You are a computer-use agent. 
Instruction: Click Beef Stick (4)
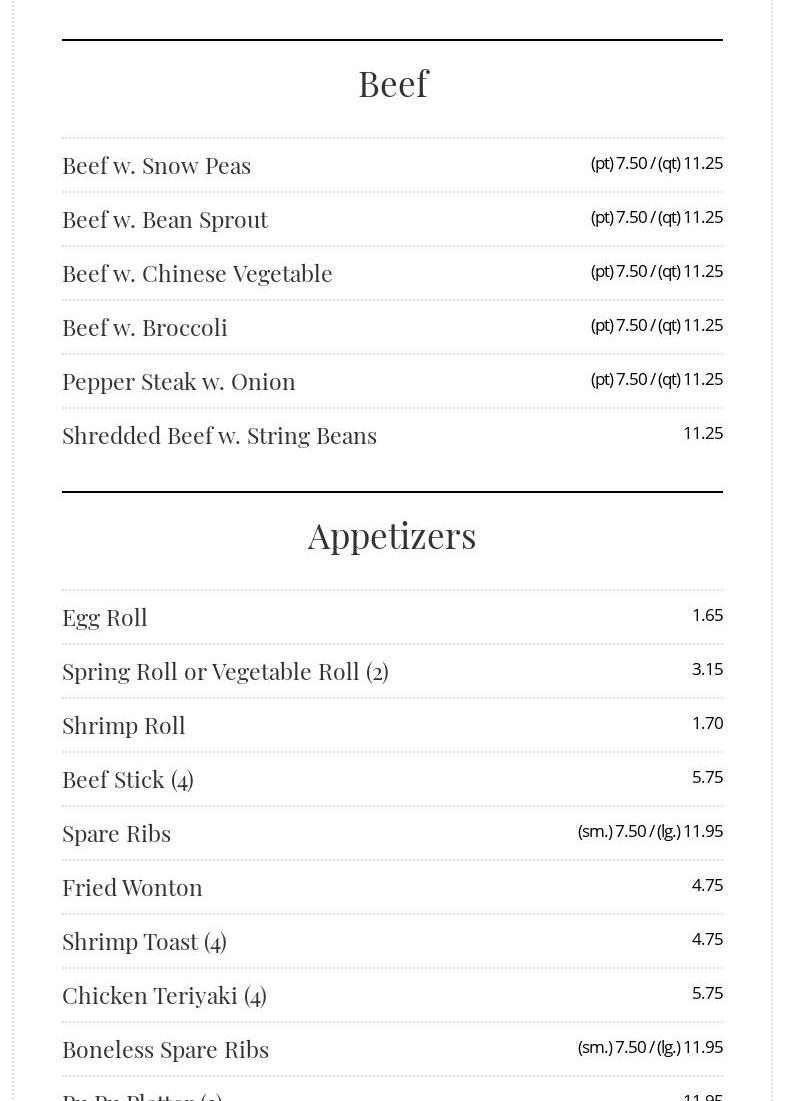[128, 779]
